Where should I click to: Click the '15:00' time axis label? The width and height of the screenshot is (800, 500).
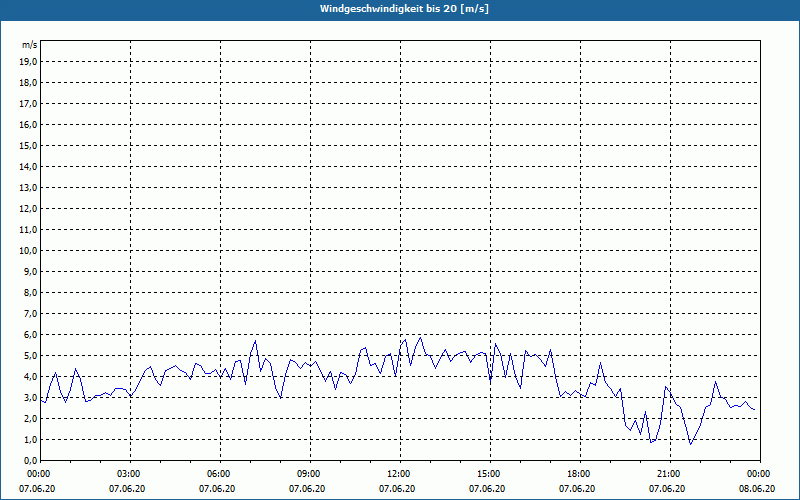click(490, 474)
